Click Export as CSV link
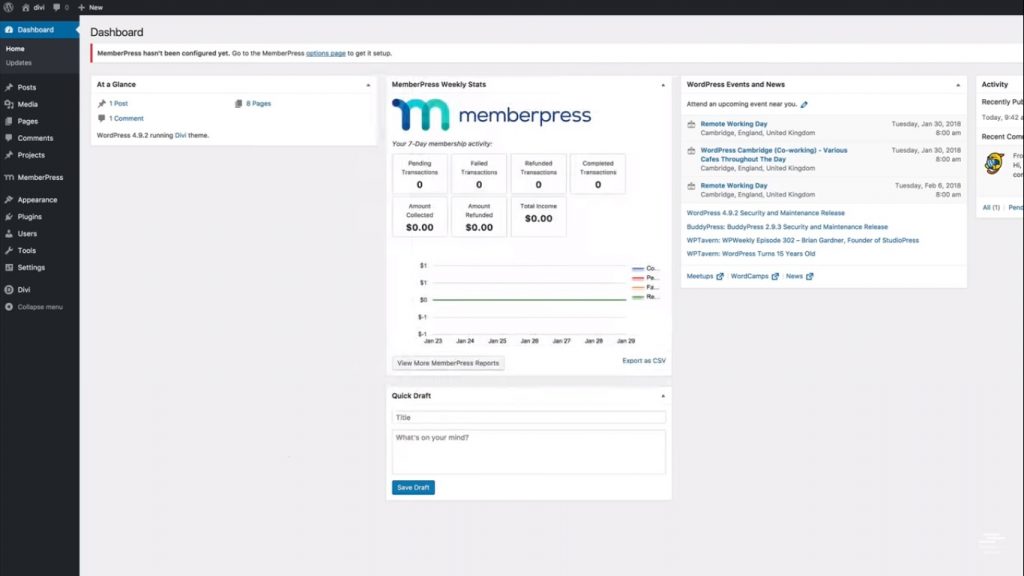Screen dimensions: 1024x576 (x=644, y=360)
